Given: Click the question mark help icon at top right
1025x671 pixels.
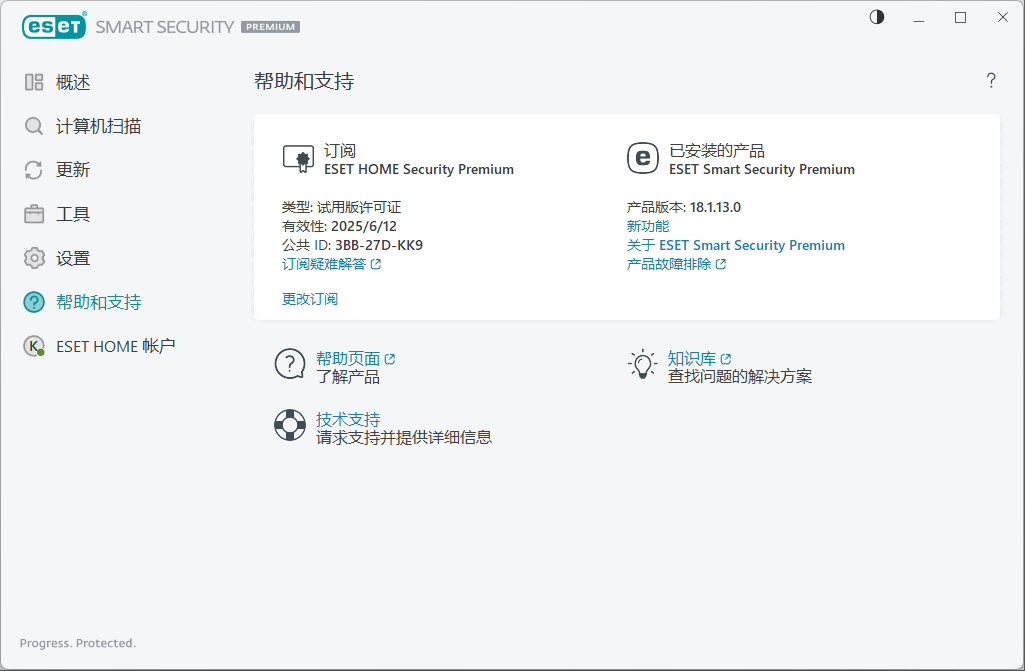Looking at the screenshot, I should pyautogui.click(x=991, y=80).
